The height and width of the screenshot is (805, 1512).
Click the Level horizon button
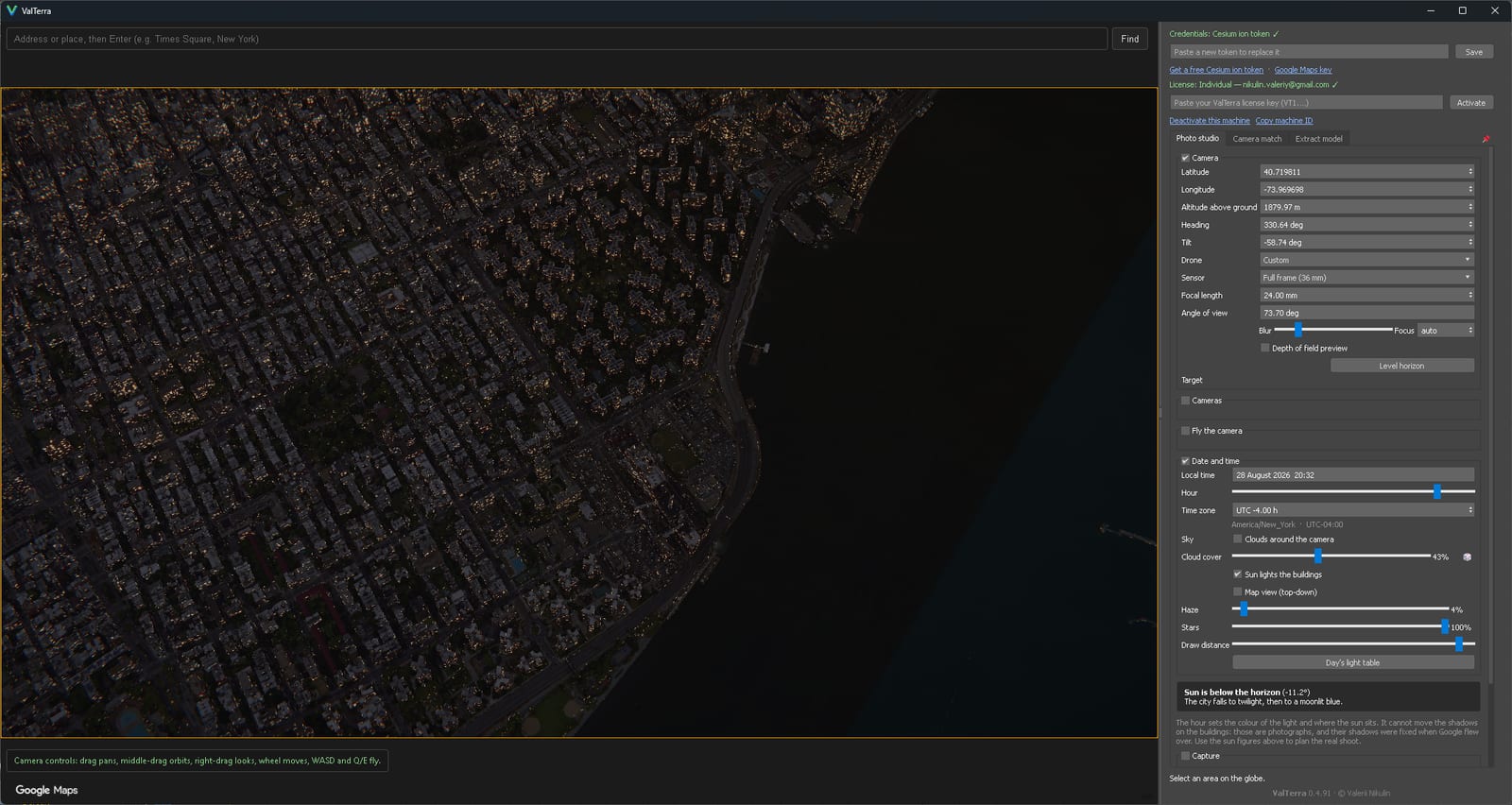1401,366
